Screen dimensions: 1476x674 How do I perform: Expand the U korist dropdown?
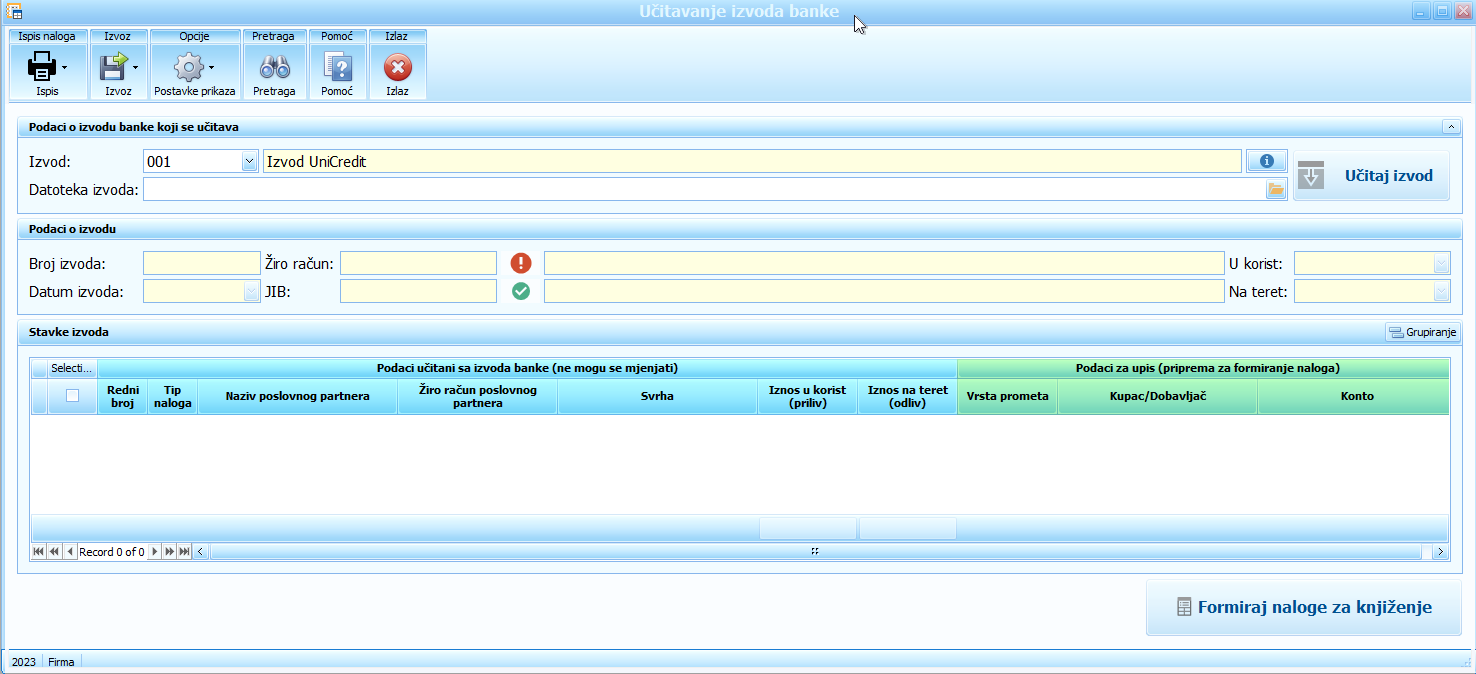[x=1440, y=263]
